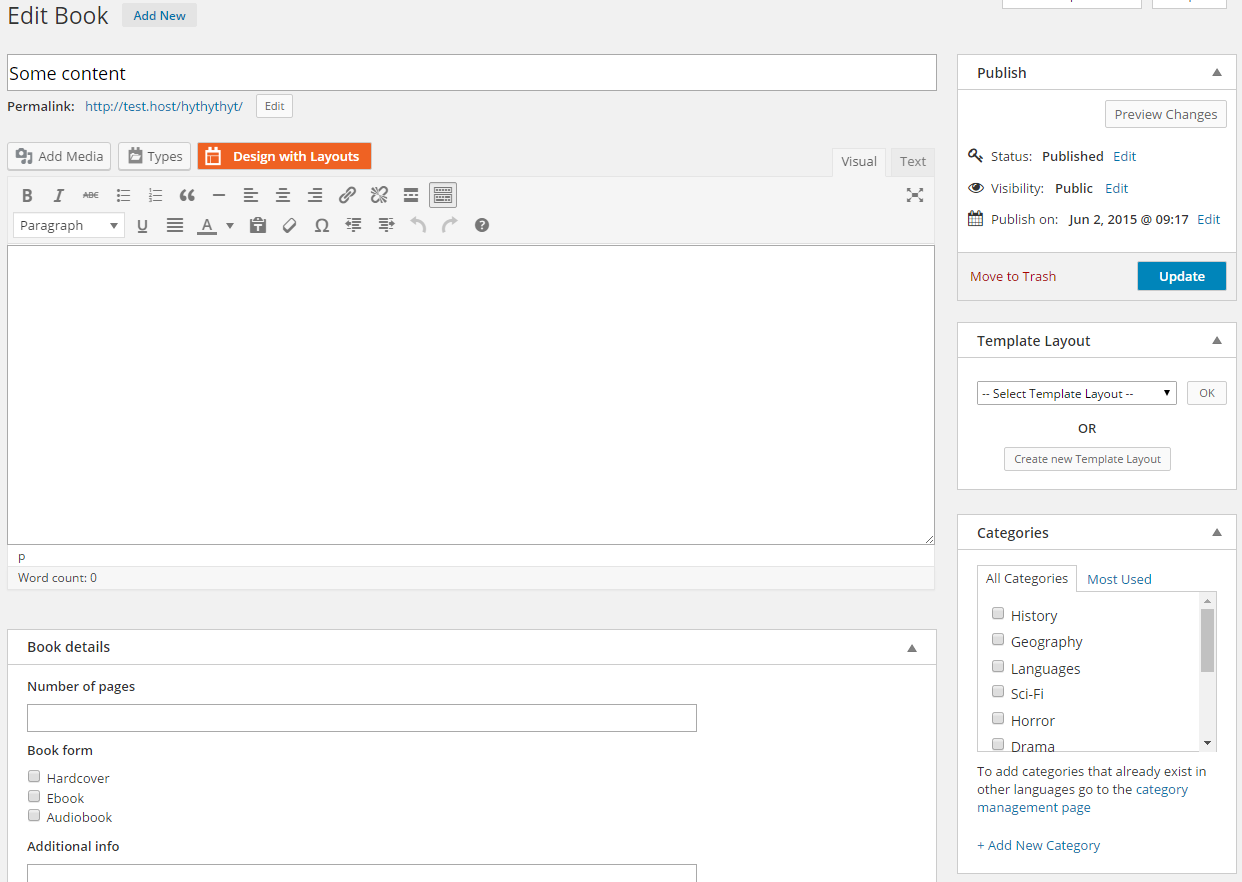This screenshot has height=882, width=1242.
Task: Toggle paste as text
Action: coord(258,225)
